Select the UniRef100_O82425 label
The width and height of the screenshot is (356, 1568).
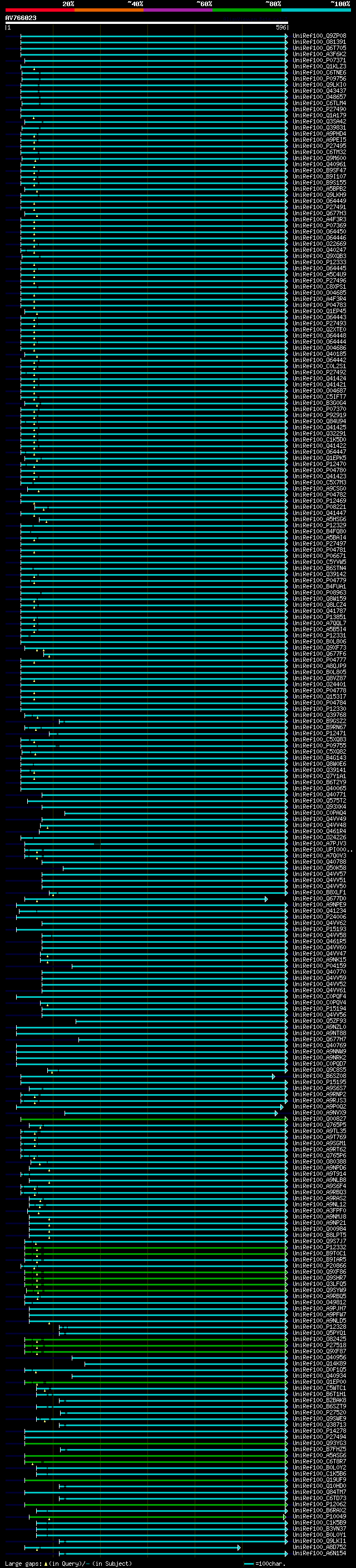click(x=319, y=1339)
